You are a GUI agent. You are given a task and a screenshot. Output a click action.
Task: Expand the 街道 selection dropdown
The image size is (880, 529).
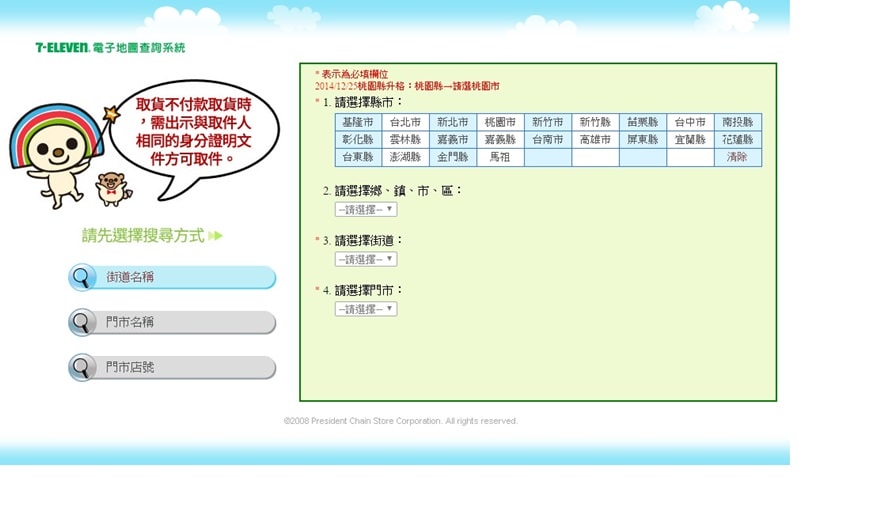[366, 259]
